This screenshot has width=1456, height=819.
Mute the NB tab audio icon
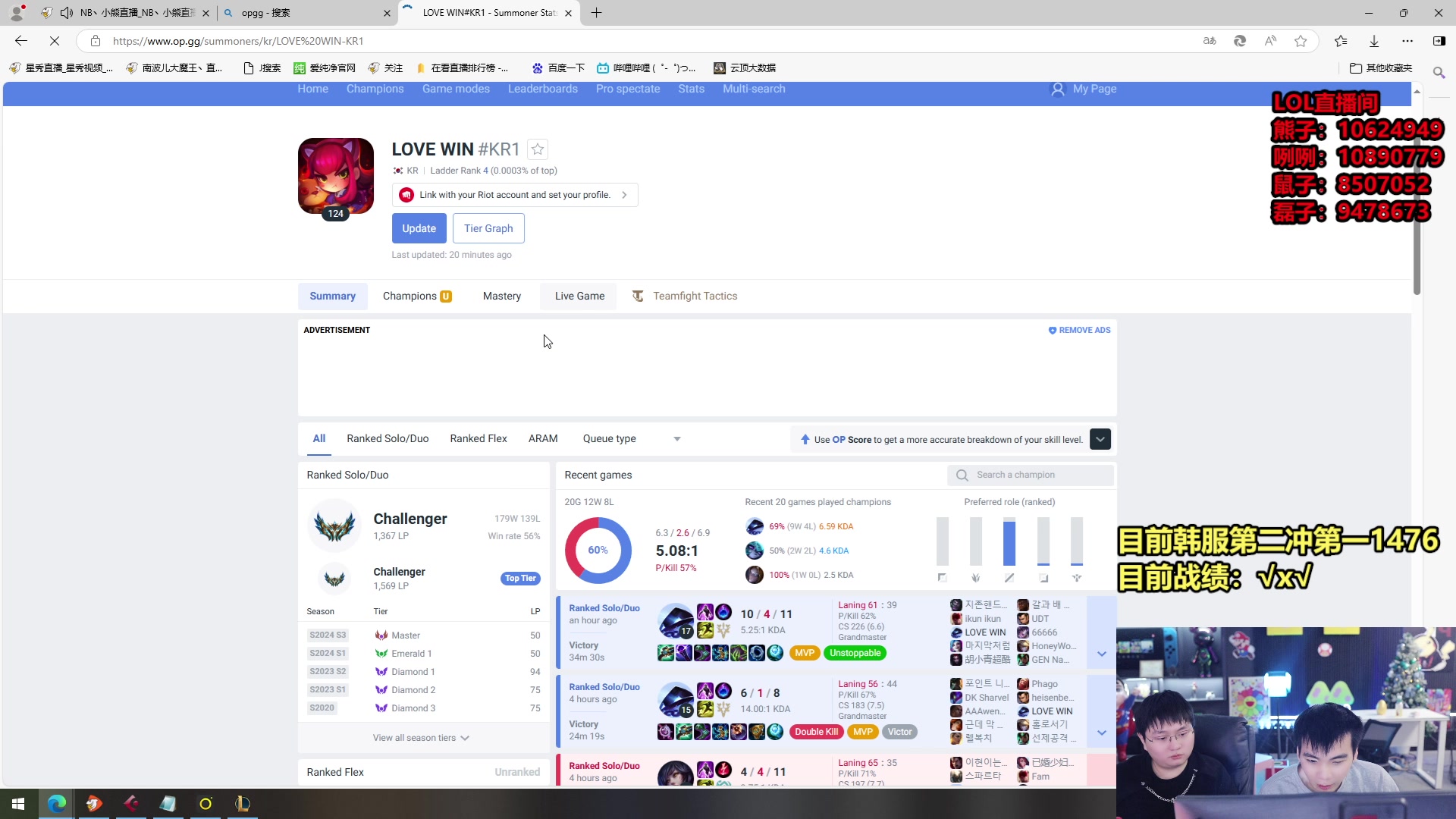coord(67,13)
